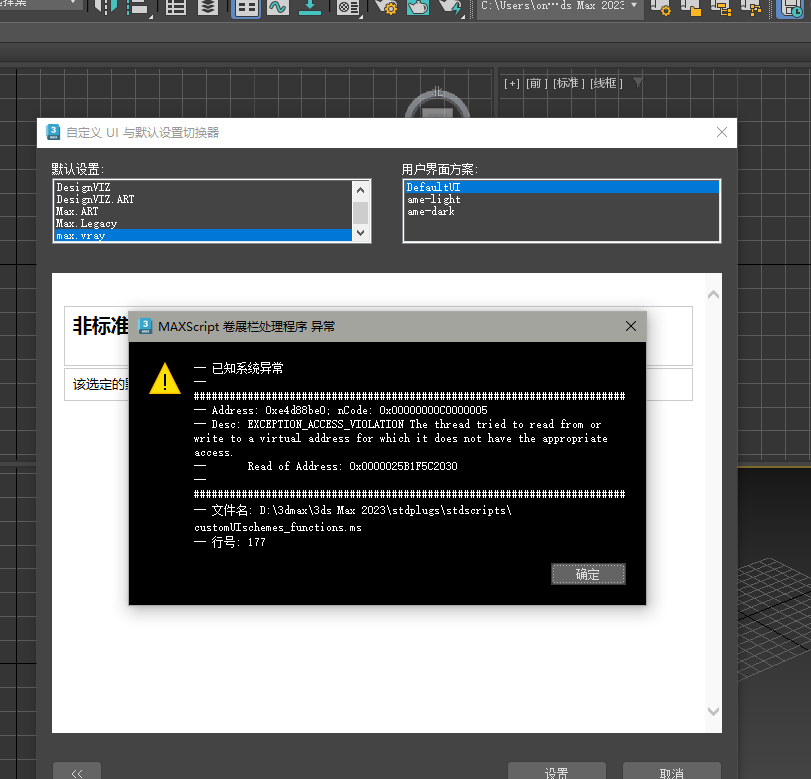Click the 3ds Max icon in switcher title bar
Screen dimensions: 811x779
pos(53,132)
